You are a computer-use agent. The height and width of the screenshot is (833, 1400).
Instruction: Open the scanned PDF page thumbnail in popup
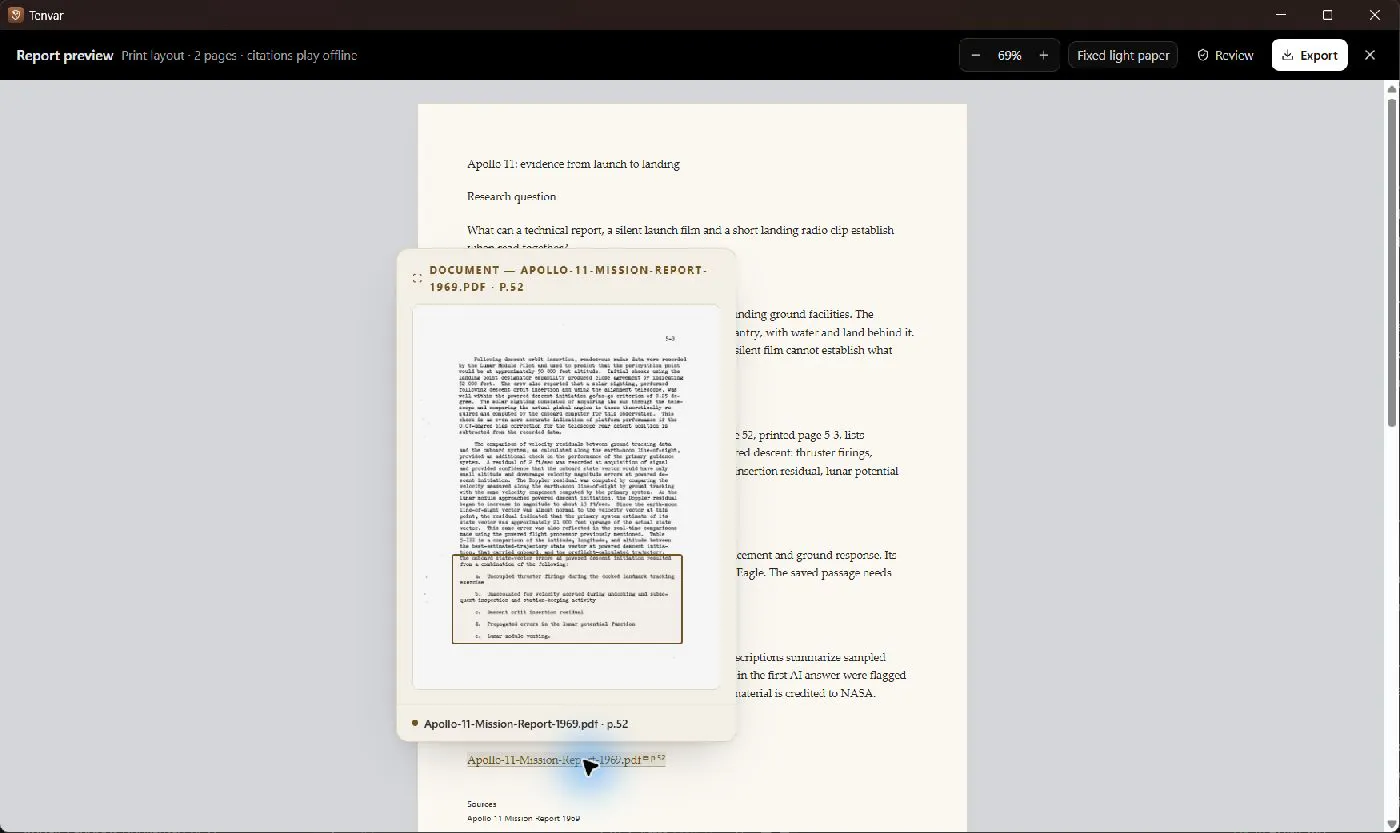pos(566,497)
